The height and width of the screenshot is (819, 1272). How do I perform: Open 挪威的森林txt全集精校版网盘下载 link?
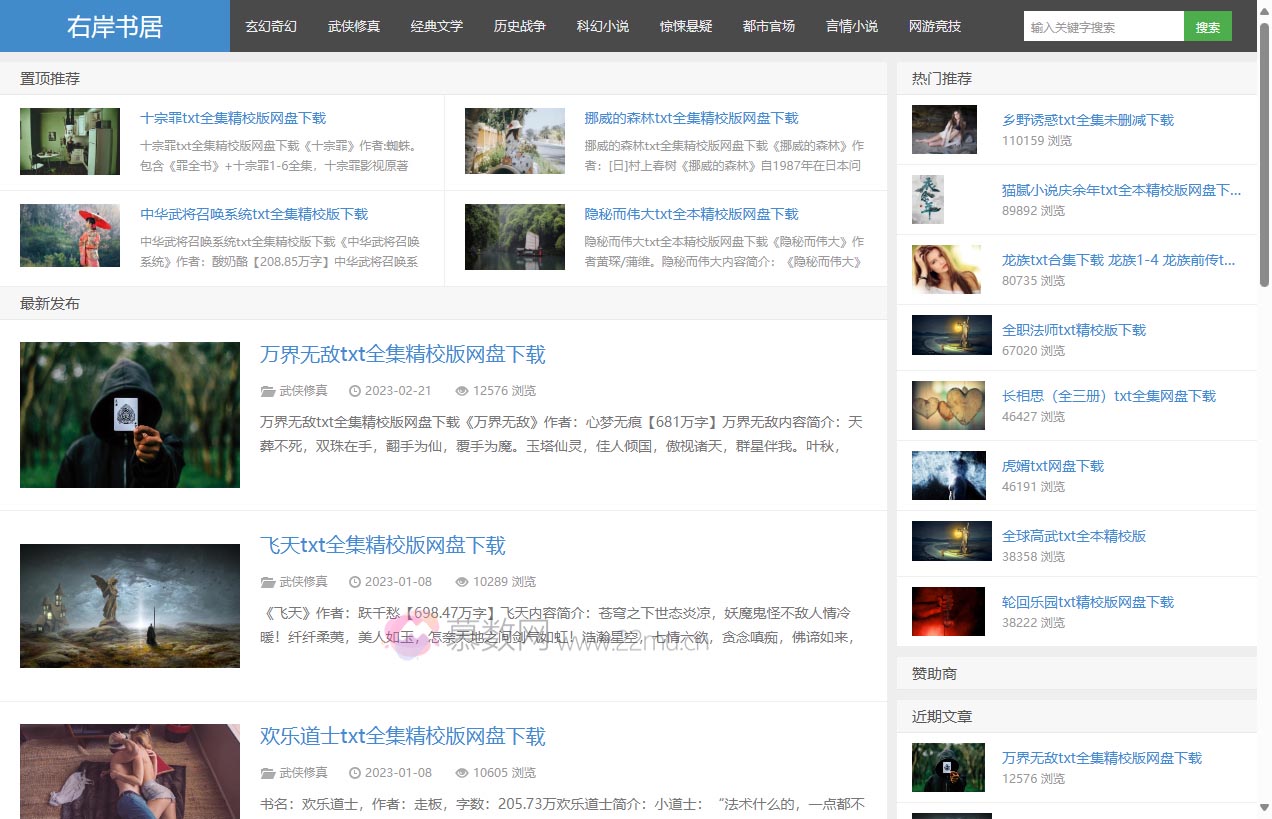pos(691,118)
